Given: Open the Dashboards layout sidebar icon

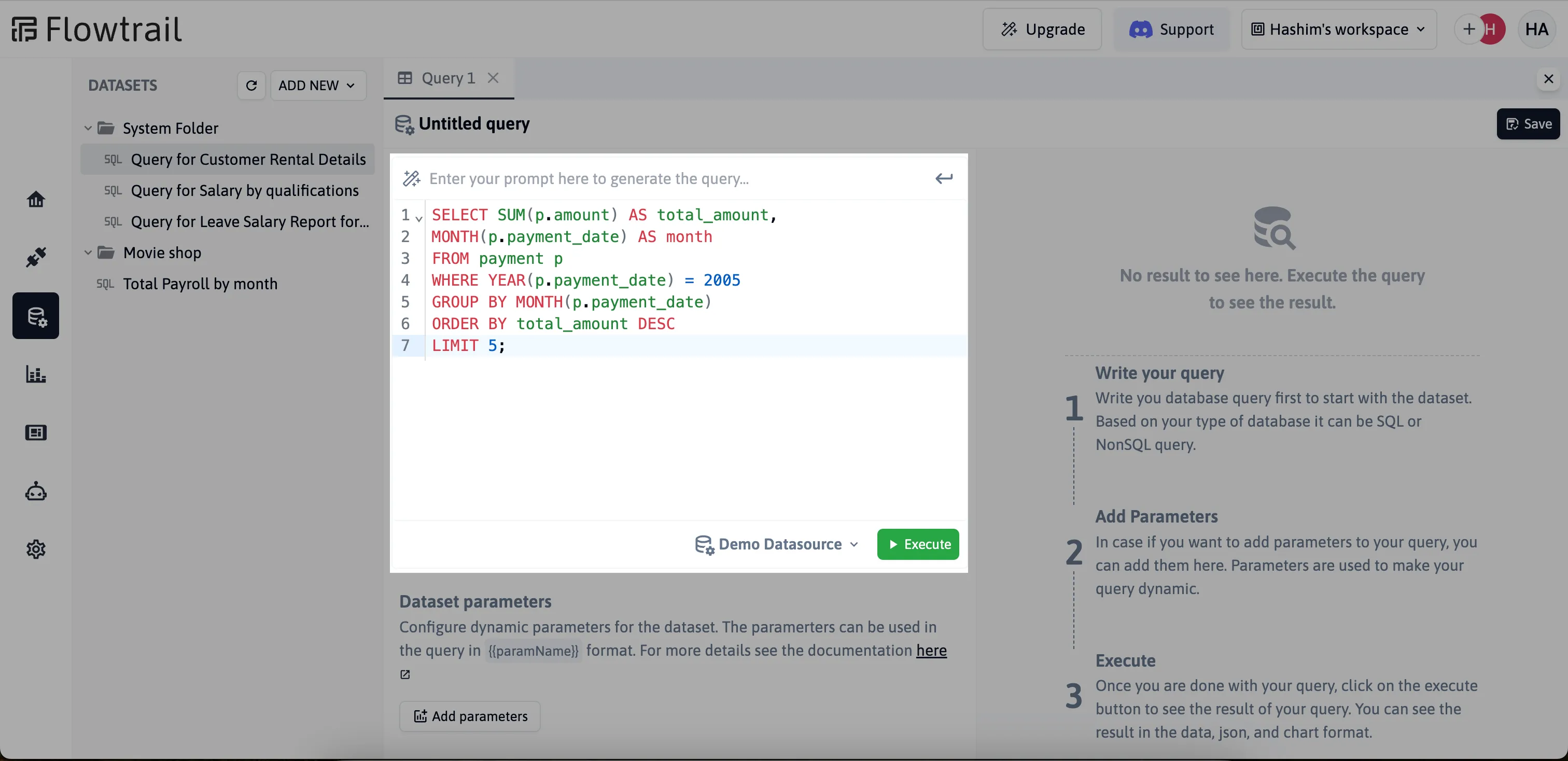Looking at the screenshot, I should (36, 432).
